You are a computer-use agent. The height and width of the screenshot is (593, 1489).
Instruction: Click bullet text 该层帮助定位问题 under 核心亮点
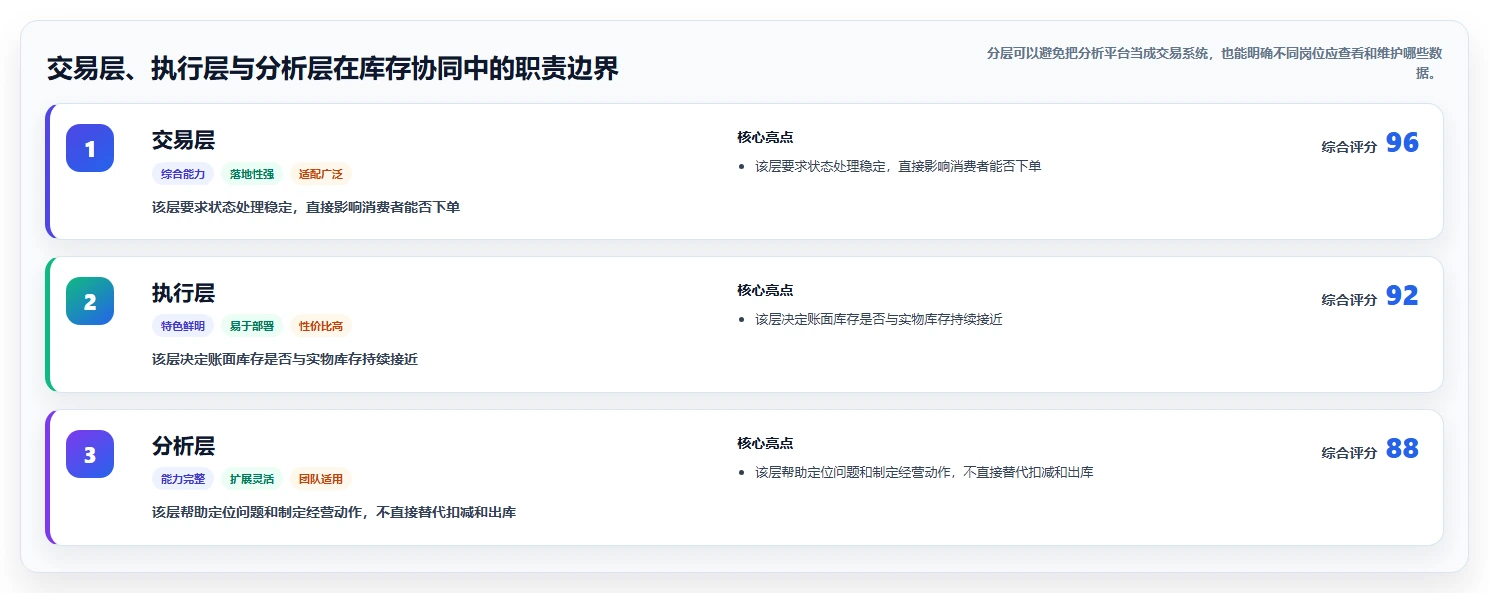[x=924, y=472]
